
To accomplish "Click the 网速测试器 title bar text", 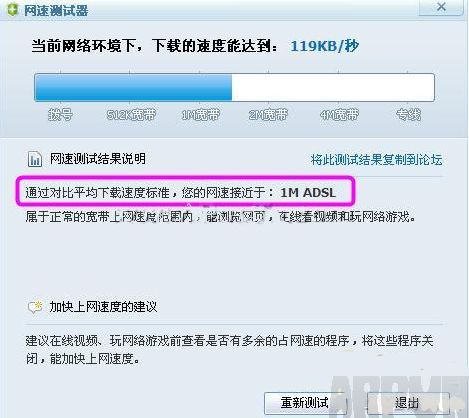I will (x=56, y=10).
